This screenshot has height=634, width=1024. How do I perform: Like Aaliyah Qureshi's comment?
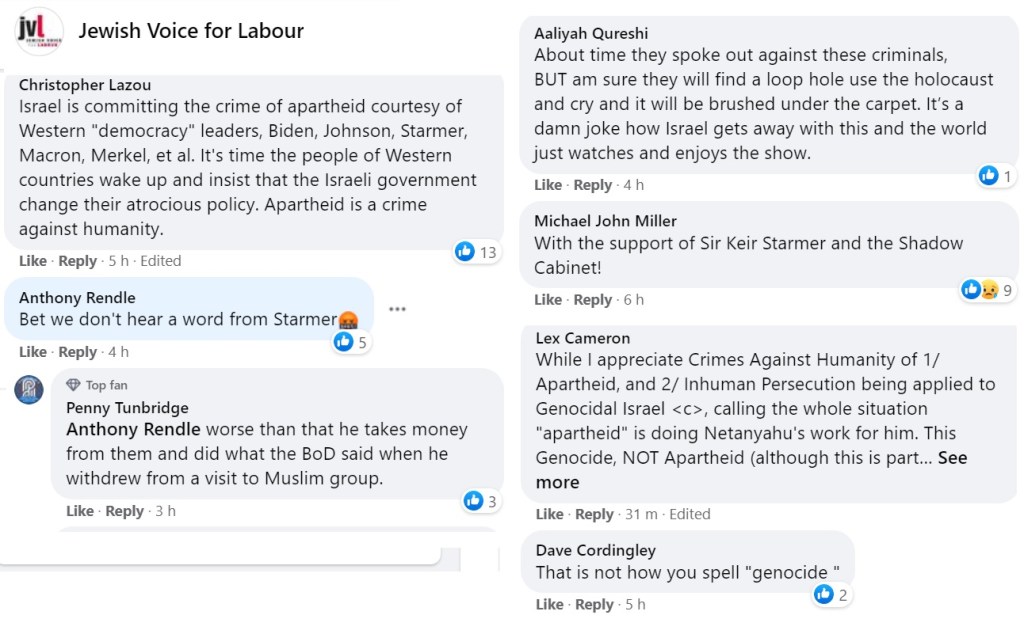pyautogui.click(x=548, y=185)
